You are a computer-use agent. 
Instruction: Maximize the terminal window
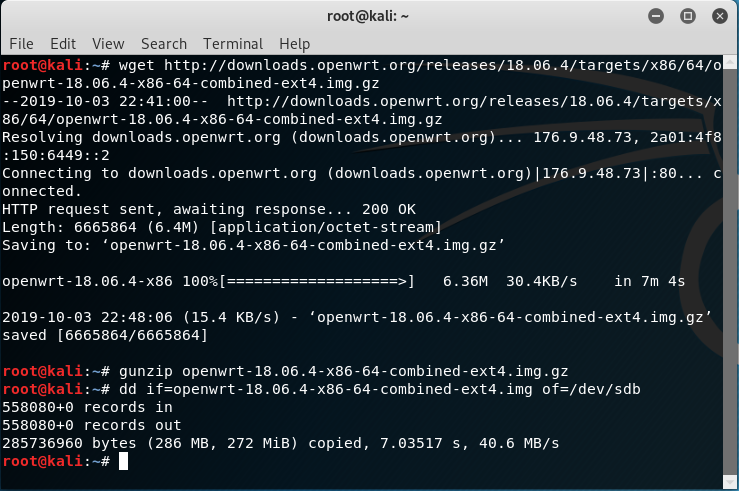click(x=688, y=16)
